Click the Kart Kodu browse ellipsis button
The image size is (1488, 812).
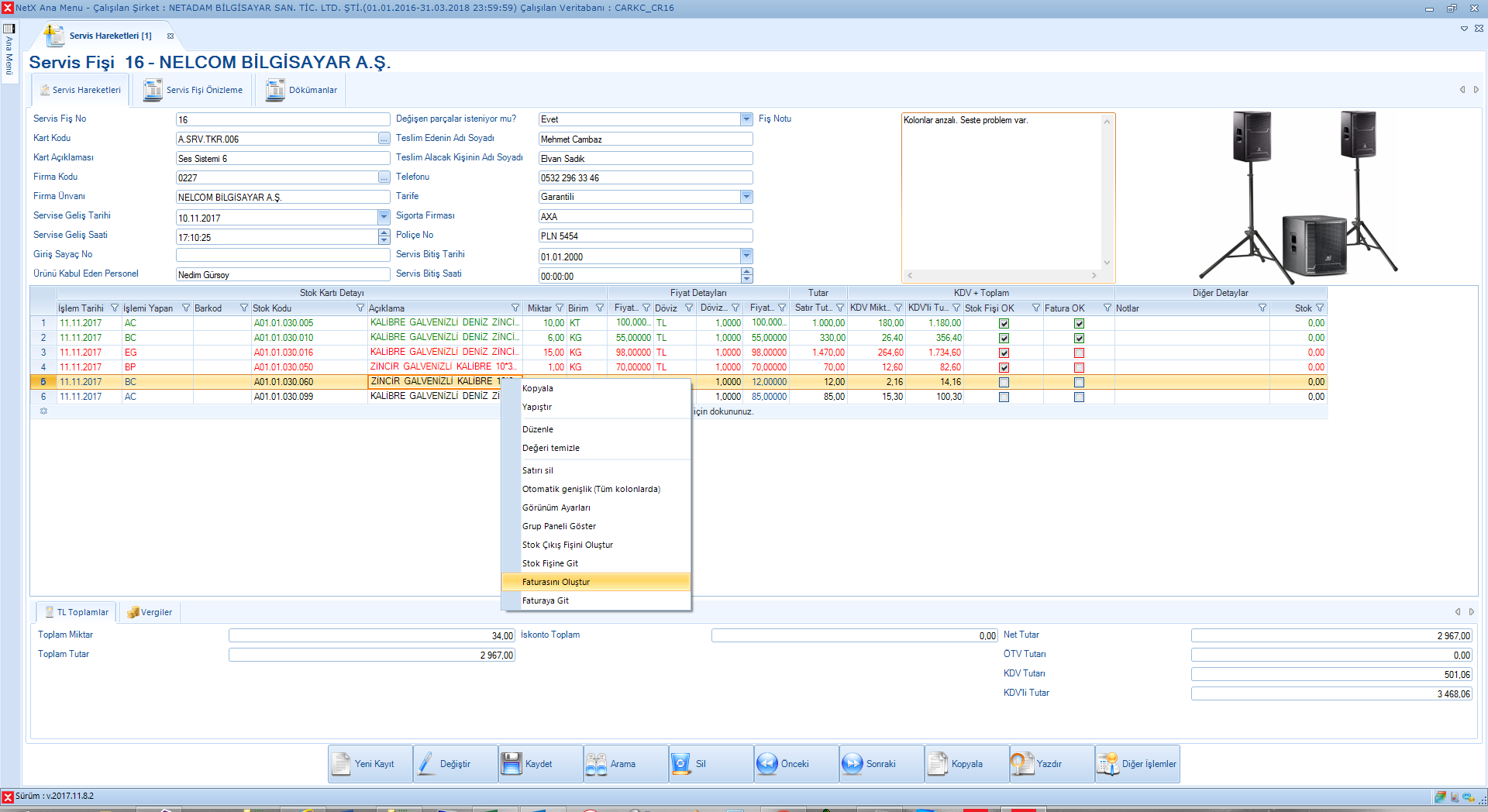[x=384, y=139]
